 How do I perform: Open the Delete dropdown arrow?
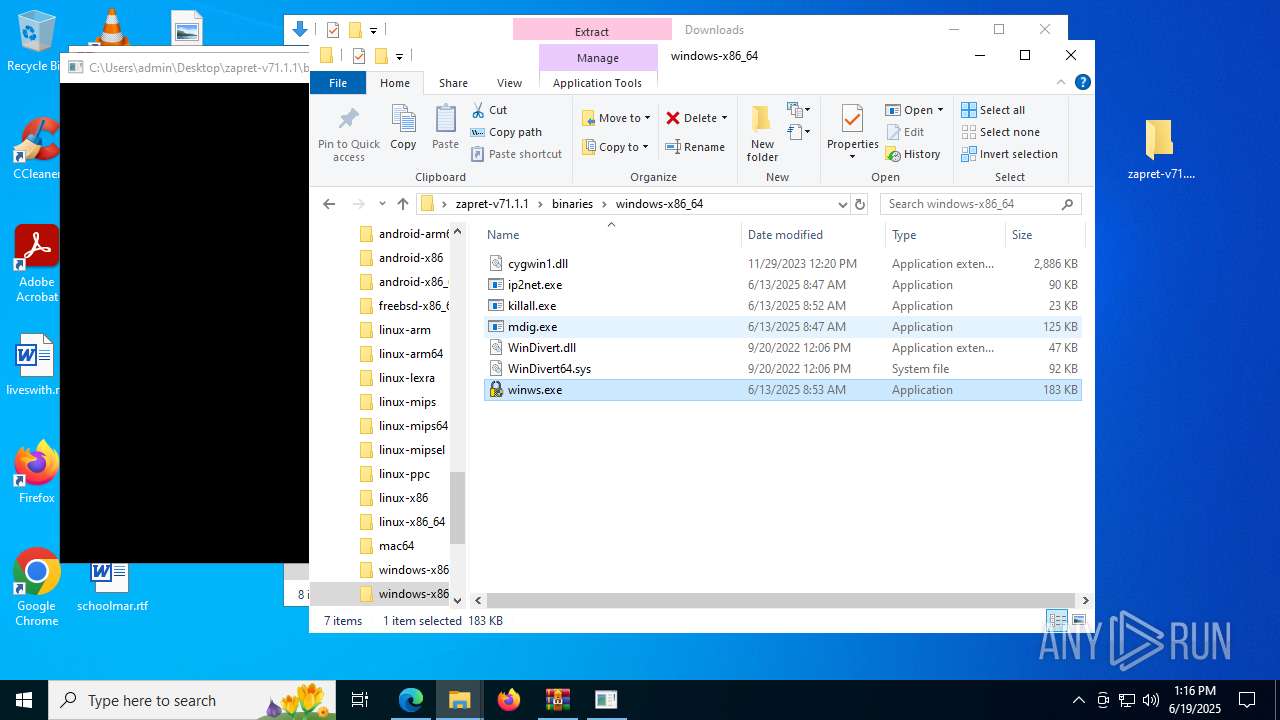click(724, 118)
